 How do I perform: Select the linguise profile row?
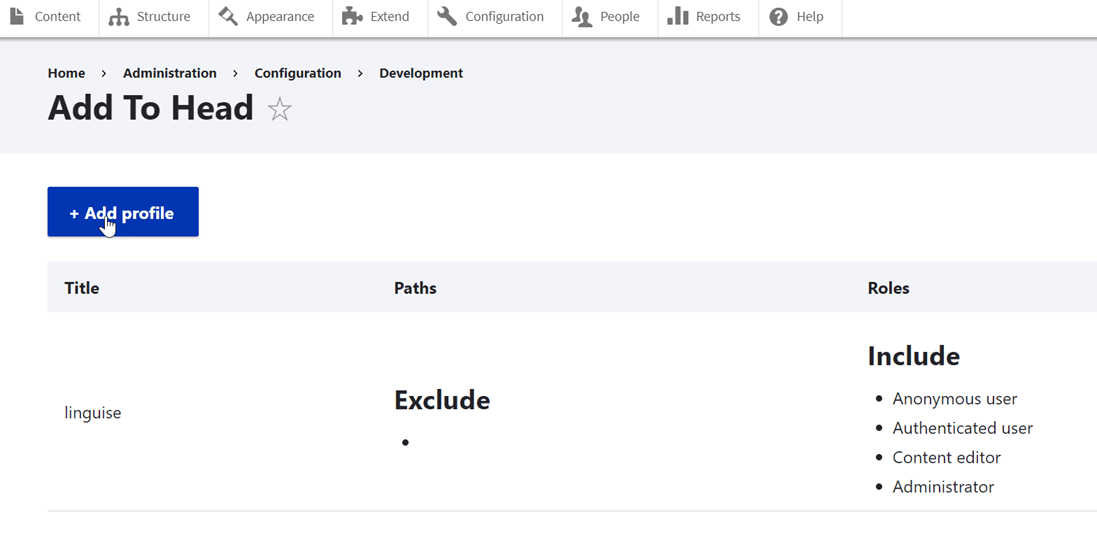[x=572, y=412]
